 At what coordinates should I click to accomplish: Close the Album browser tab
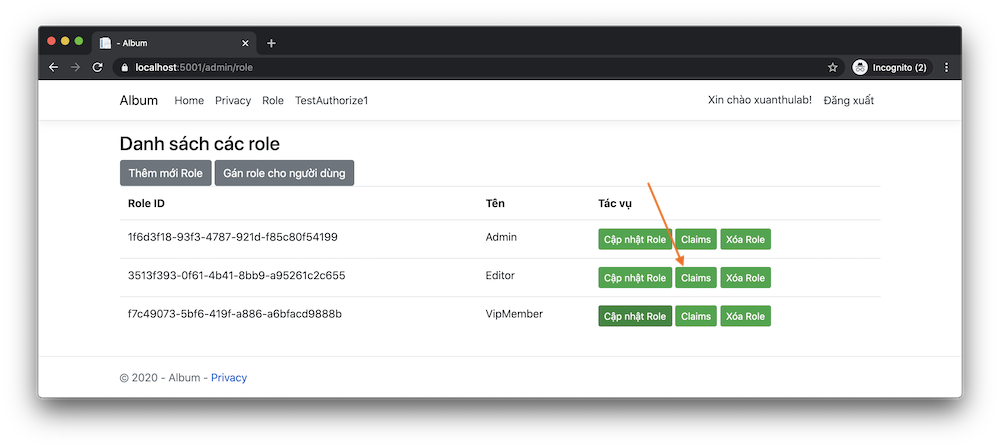[245, 43]
